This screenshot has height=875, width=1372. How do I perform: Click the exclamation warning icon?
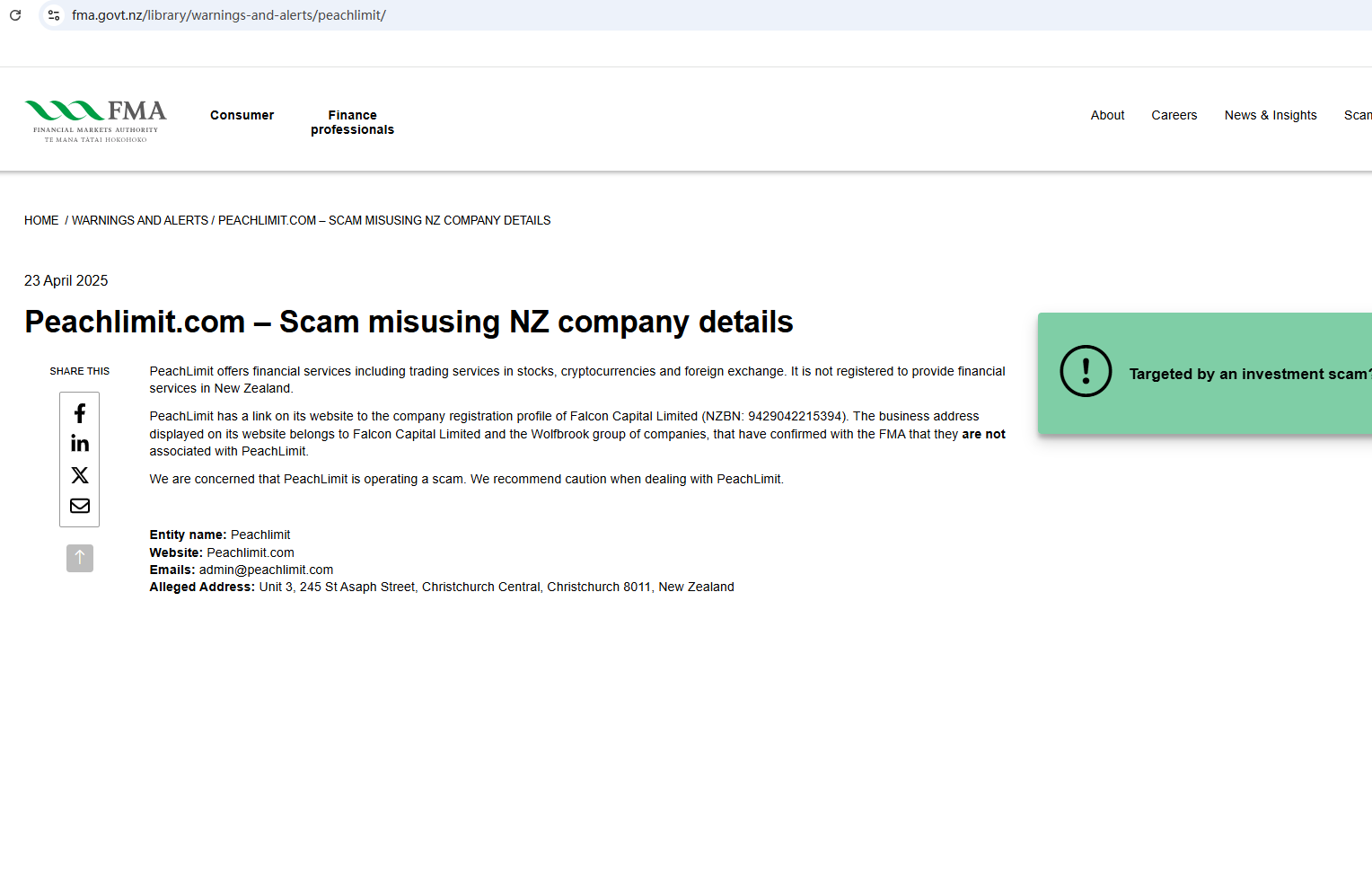[x=1086, y=371]
